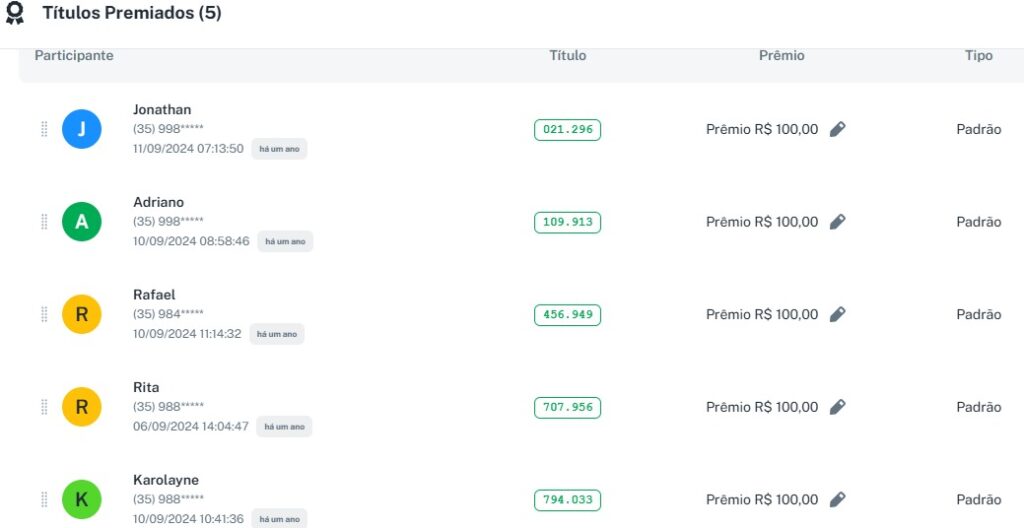Viewport: 1024px width, 528px height.
Task: Click the award ribbon icon in header
Action: coord(15,14)
